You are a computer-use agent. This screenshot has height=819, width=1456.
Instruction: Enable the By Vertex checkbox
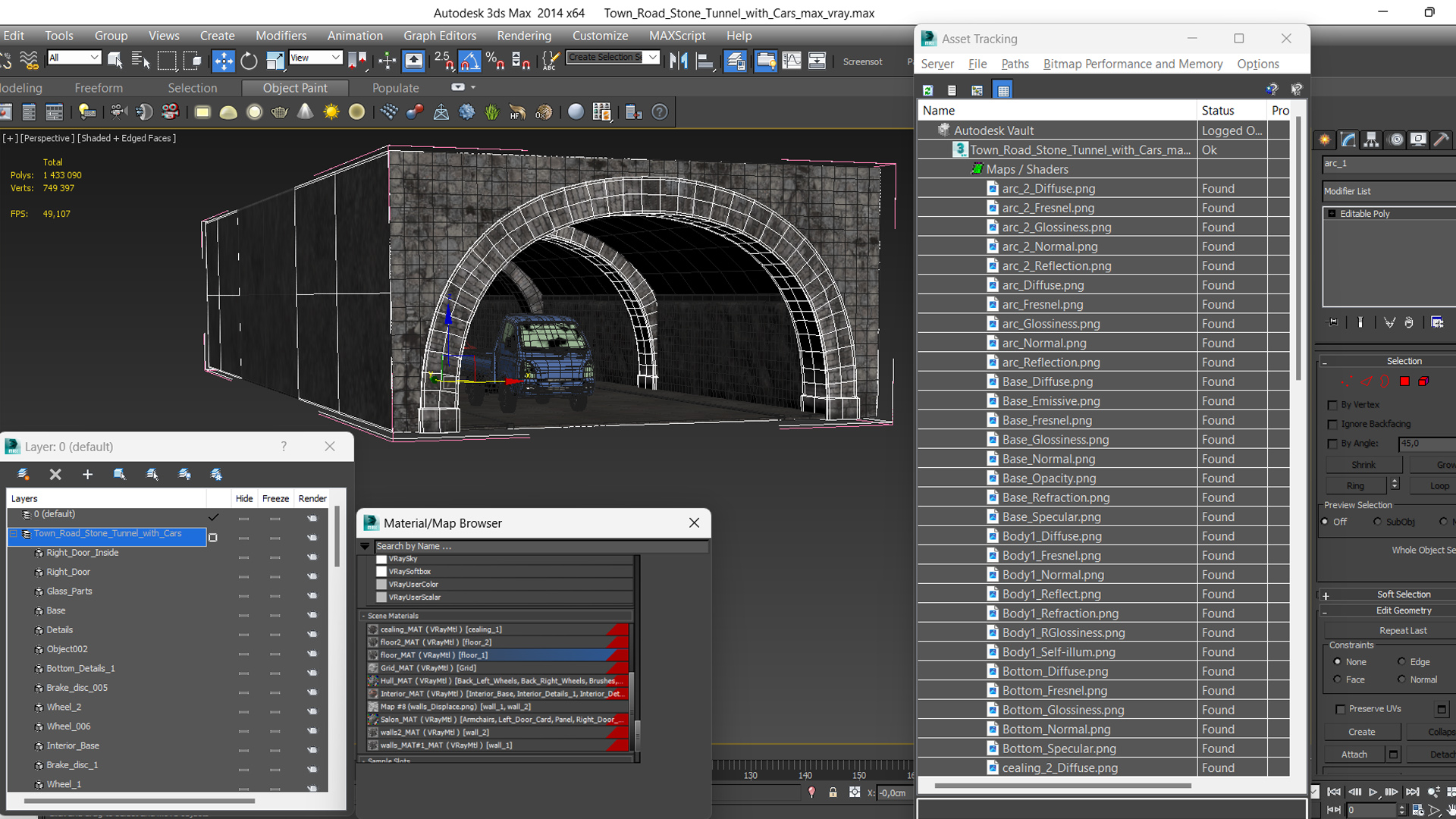pyautogui.click(x=1332, y=405)
